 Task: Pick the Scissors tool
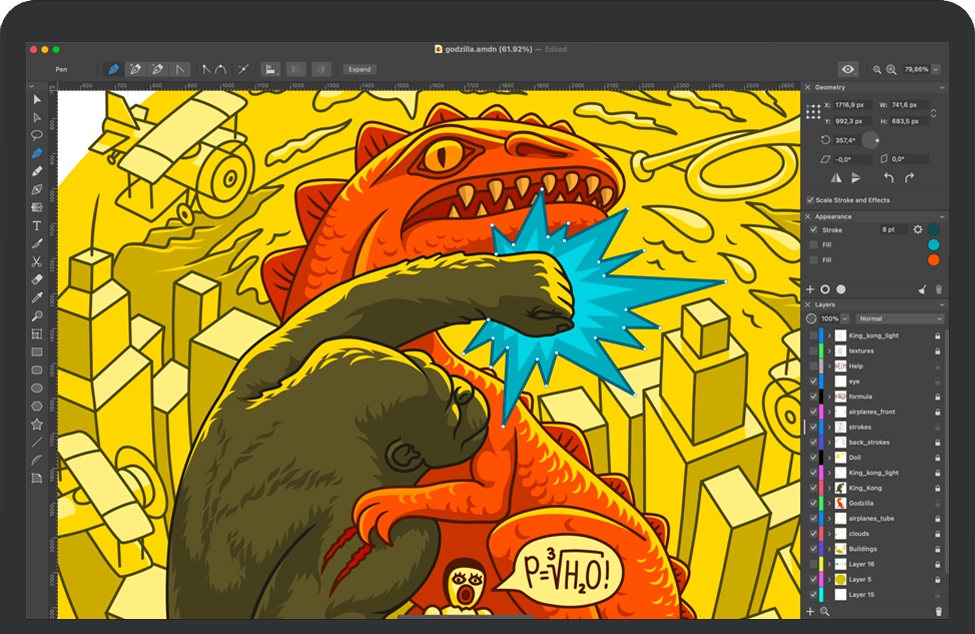(37, 261)
